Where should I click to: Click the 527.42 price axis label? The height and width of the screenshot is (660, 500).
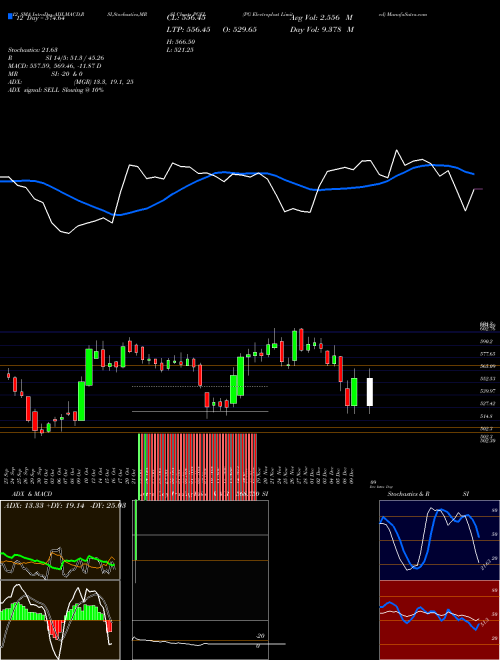pyautogui.click(x=488, y=403)
